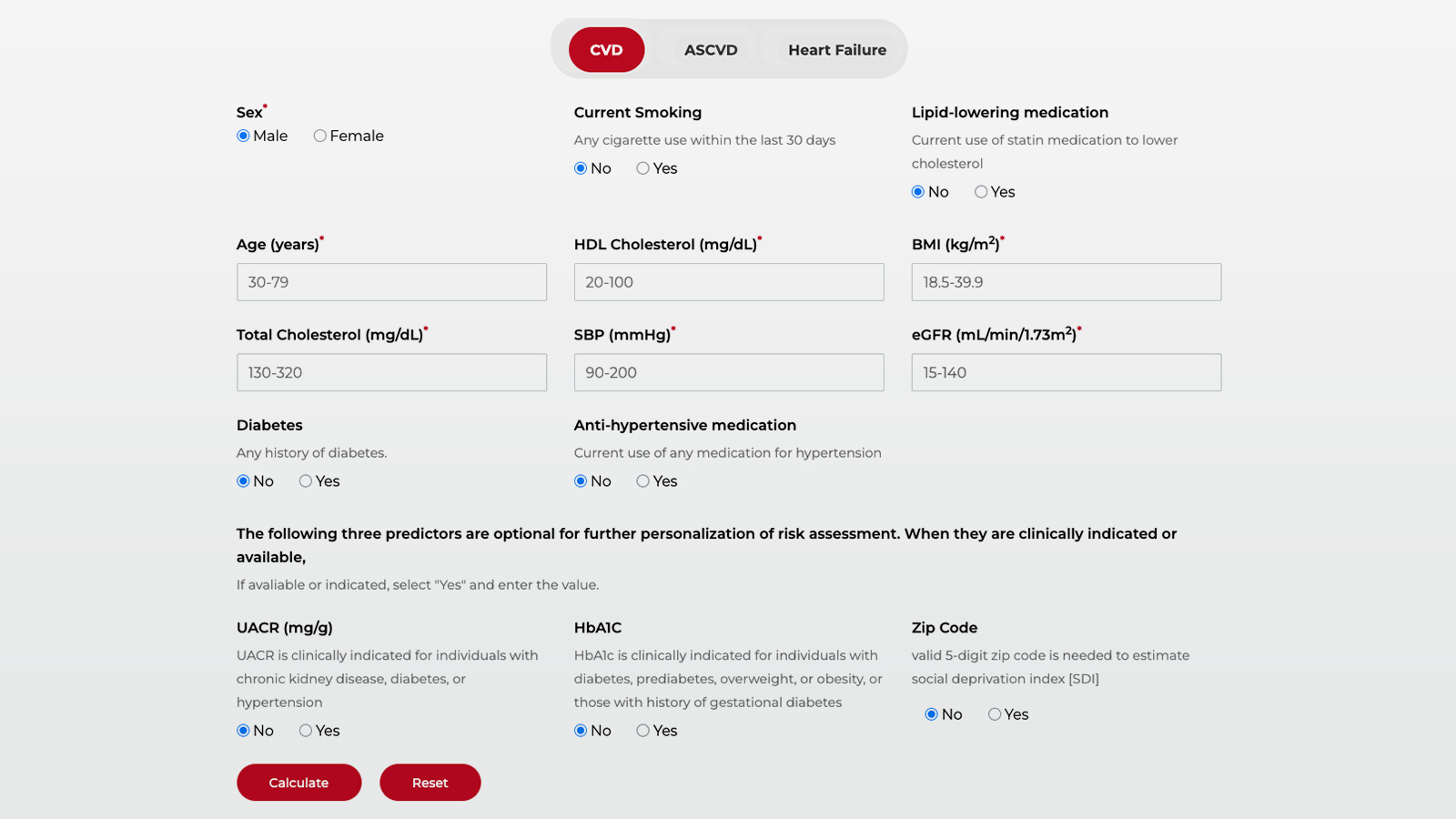This screenshot has height=819, width=1456.
Task: Mark Yes for Lipid-lowering medication
Action: [981, 192]
